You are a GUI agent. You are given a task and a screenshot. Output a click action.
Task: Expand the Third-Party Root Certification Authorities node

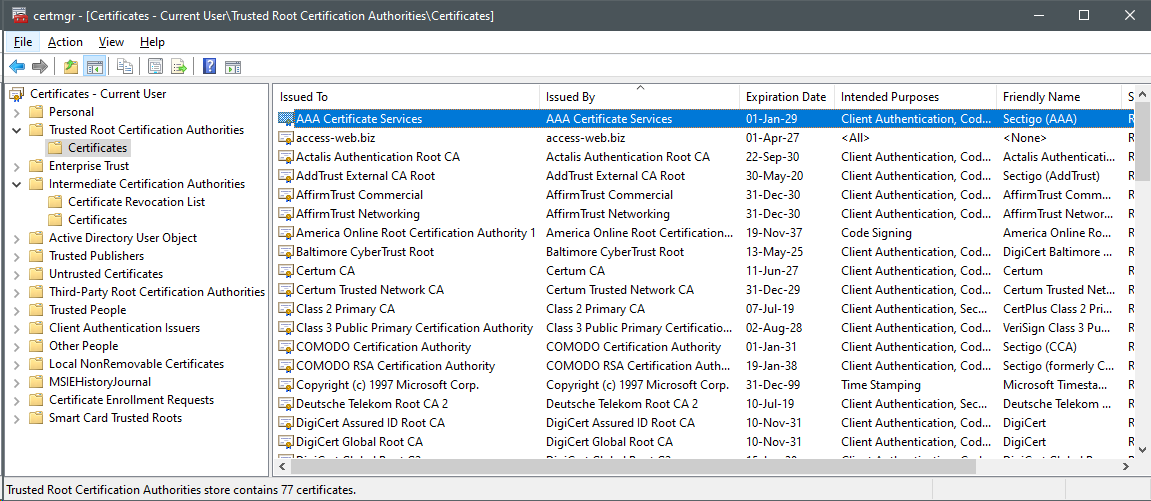click(x=17, y=292)
